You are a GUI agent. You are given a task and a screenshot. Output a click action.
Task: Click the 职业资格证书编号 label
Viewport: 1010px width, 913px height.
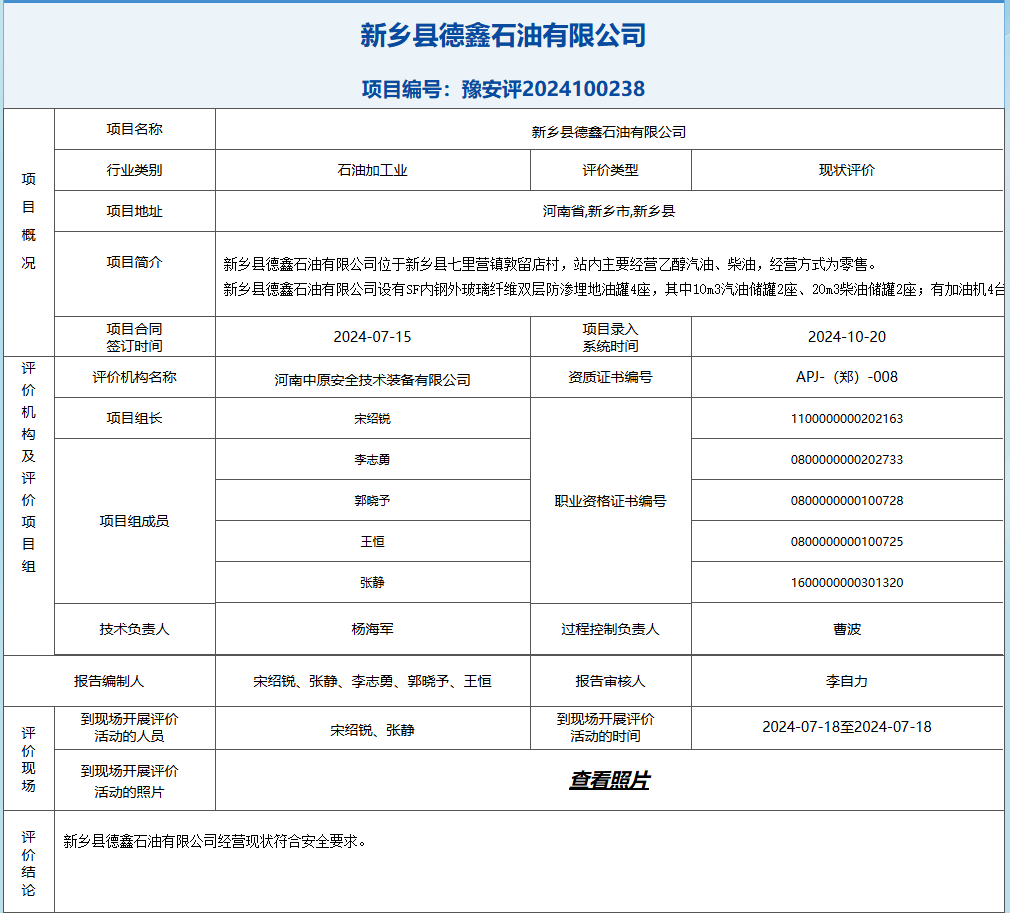pos(611,501)
